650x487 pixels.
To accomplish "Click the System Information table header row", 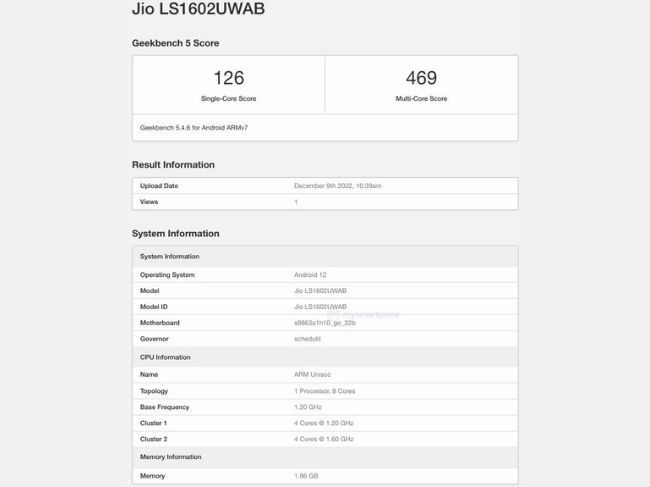I will point(325,257).
